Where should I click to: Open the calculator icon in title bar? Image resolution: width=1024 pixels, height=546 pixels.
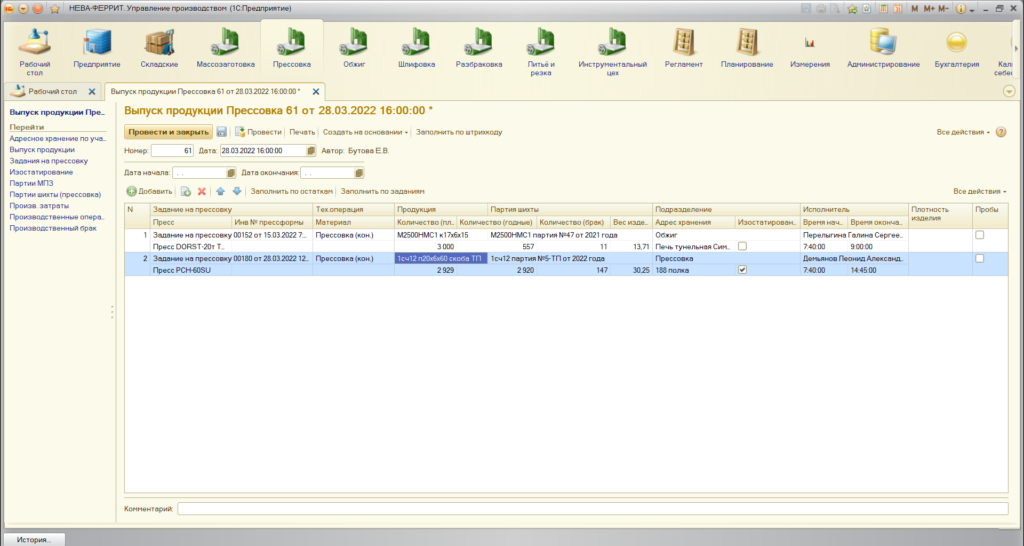pos(882,8)
